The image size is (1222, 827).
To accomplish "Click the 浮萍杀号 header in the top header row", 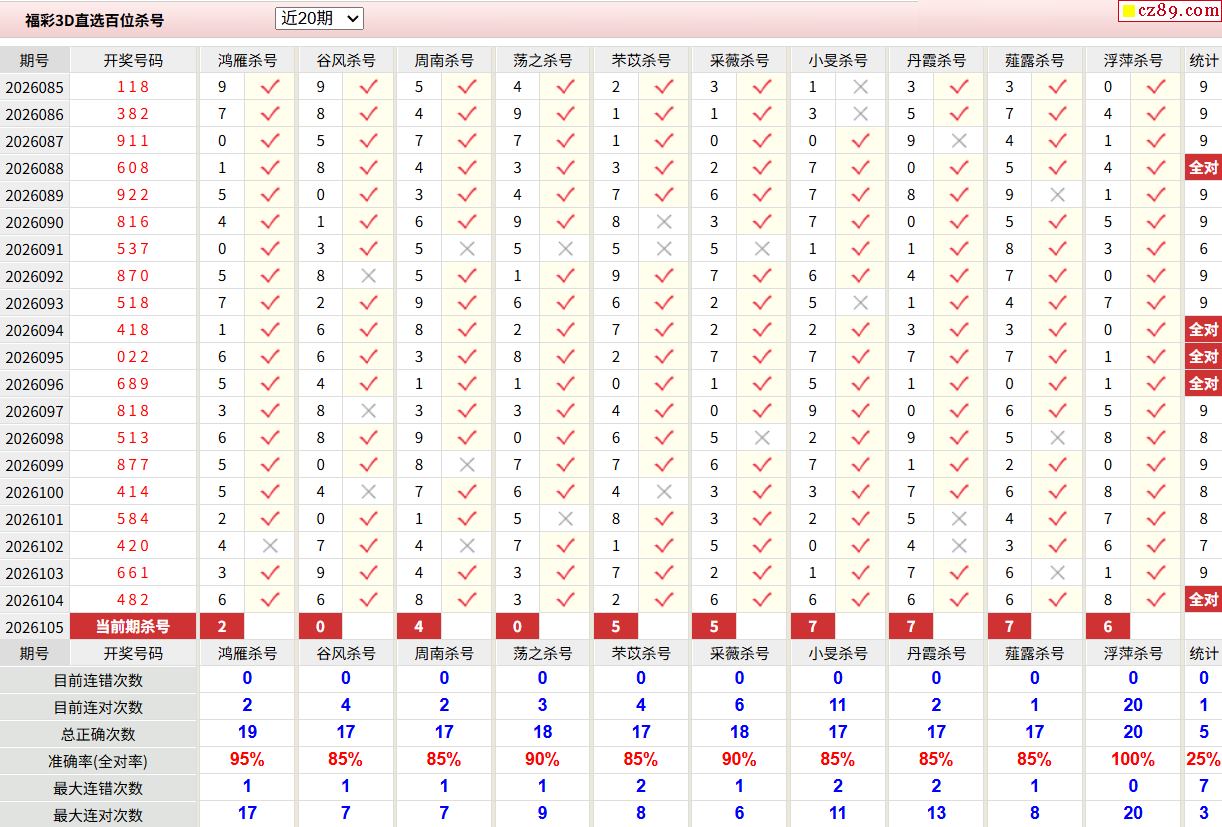I will [1133, 60].
